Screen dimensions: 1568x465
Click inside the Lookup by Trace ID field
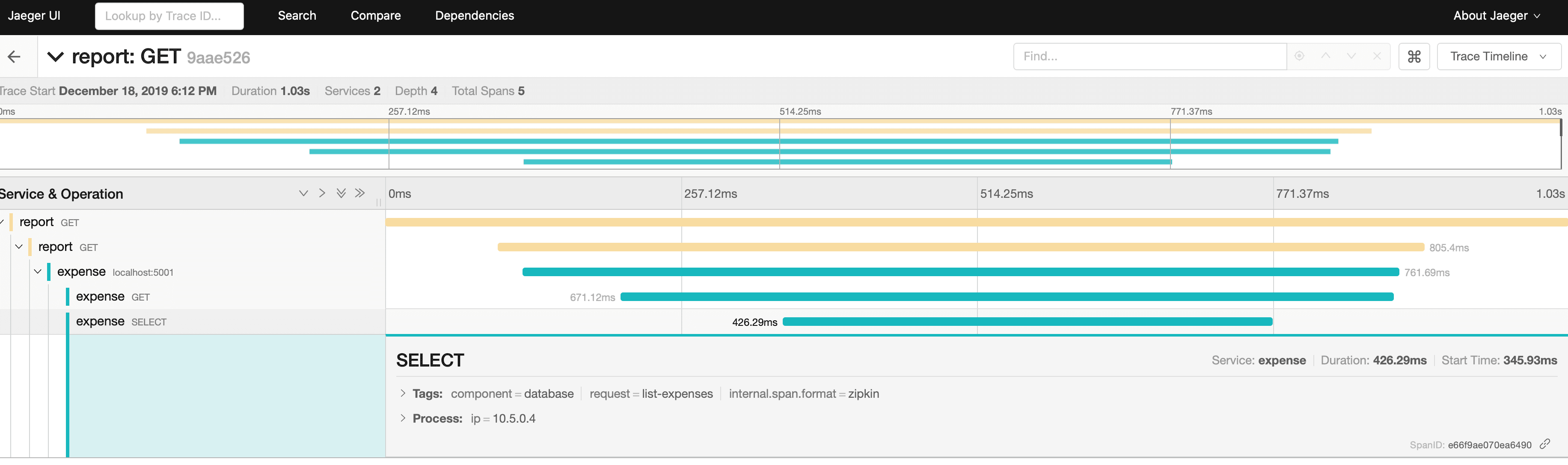169,16
